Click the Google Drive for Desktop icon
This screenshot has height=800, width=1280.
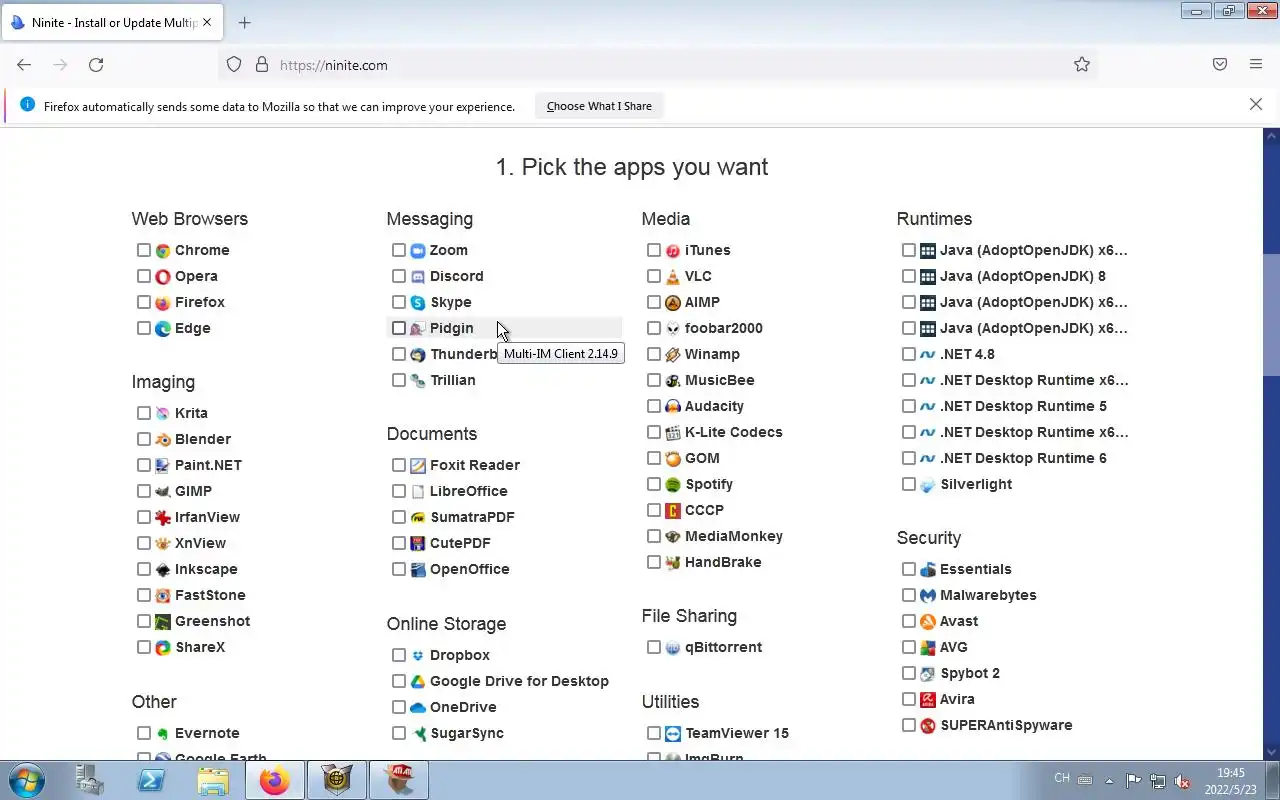(x=418, y=681)
